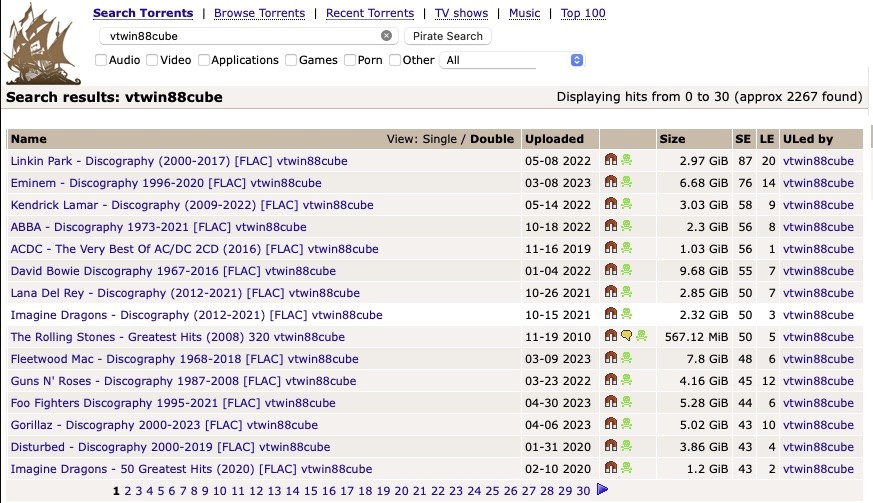Click magnet icon for David Bowie Discography

tap(611, 270)
